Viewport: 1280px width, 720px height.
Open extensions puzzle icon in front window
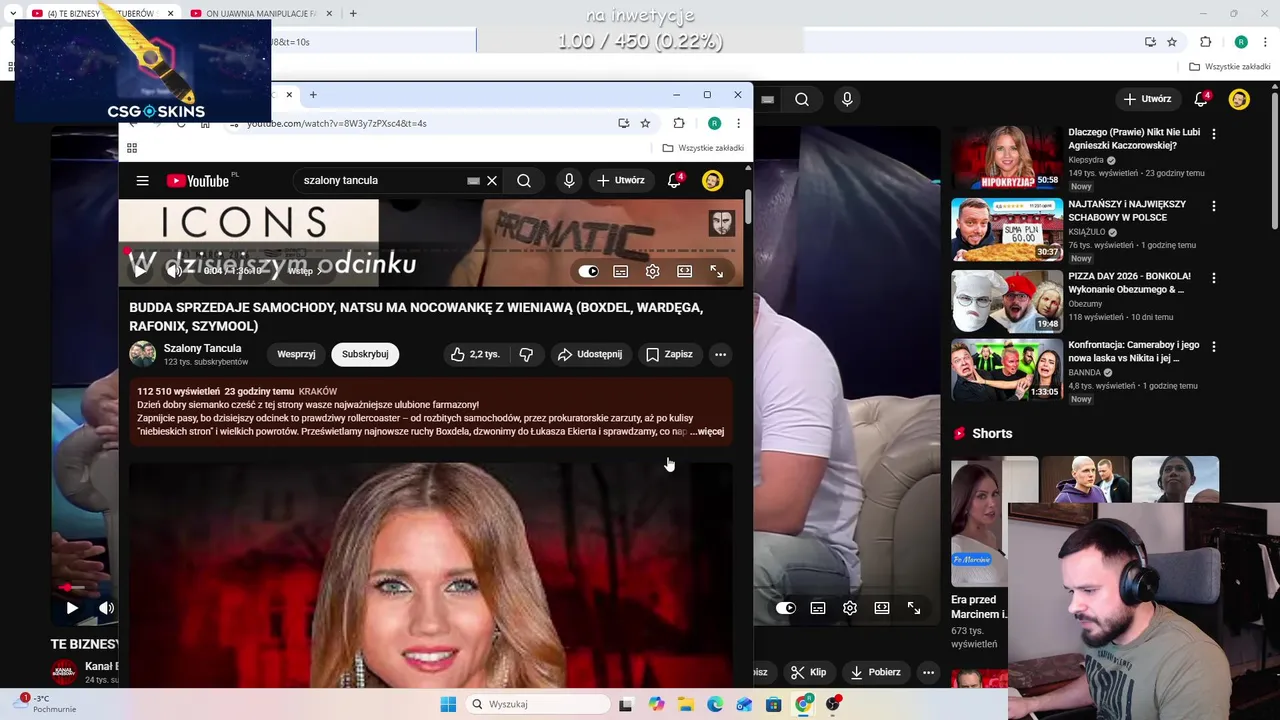click(x=679, y=123)
